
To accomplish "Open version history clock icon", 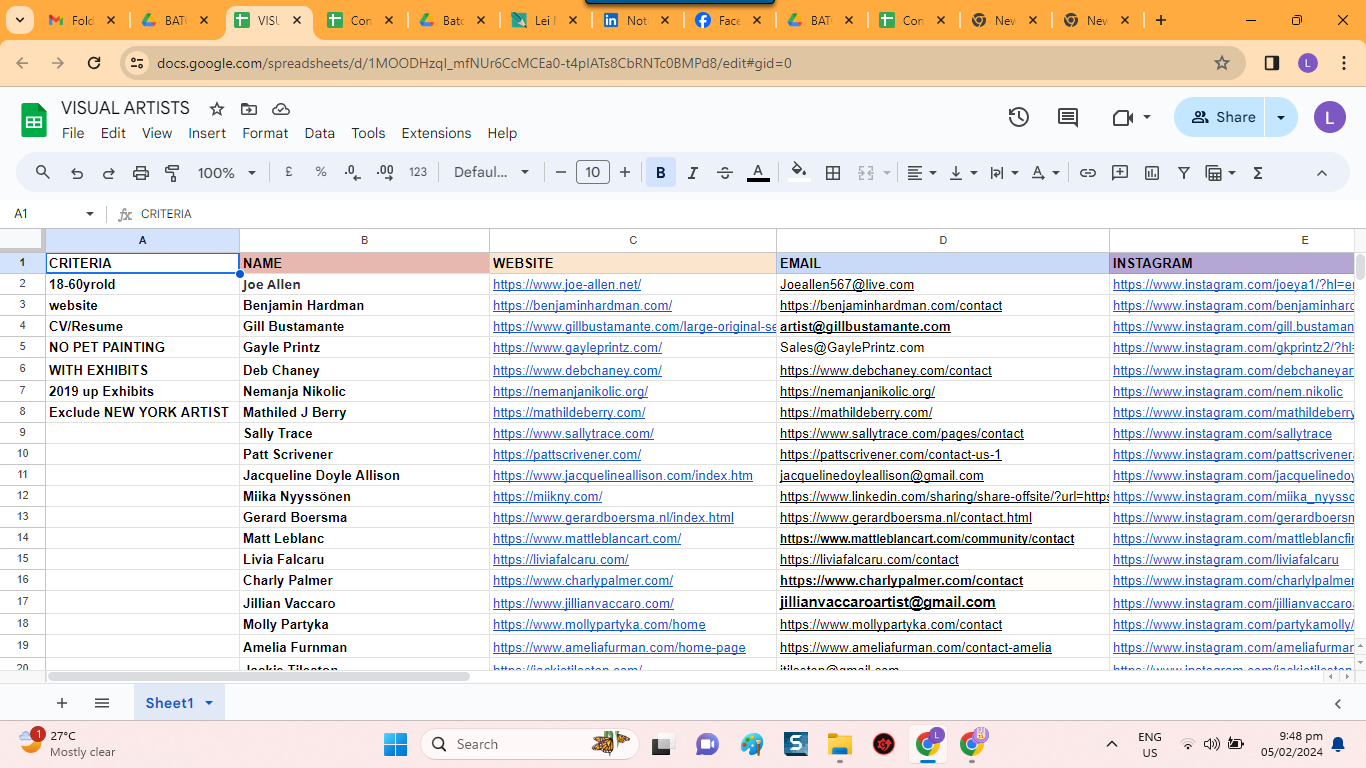I will [1018, 117].
